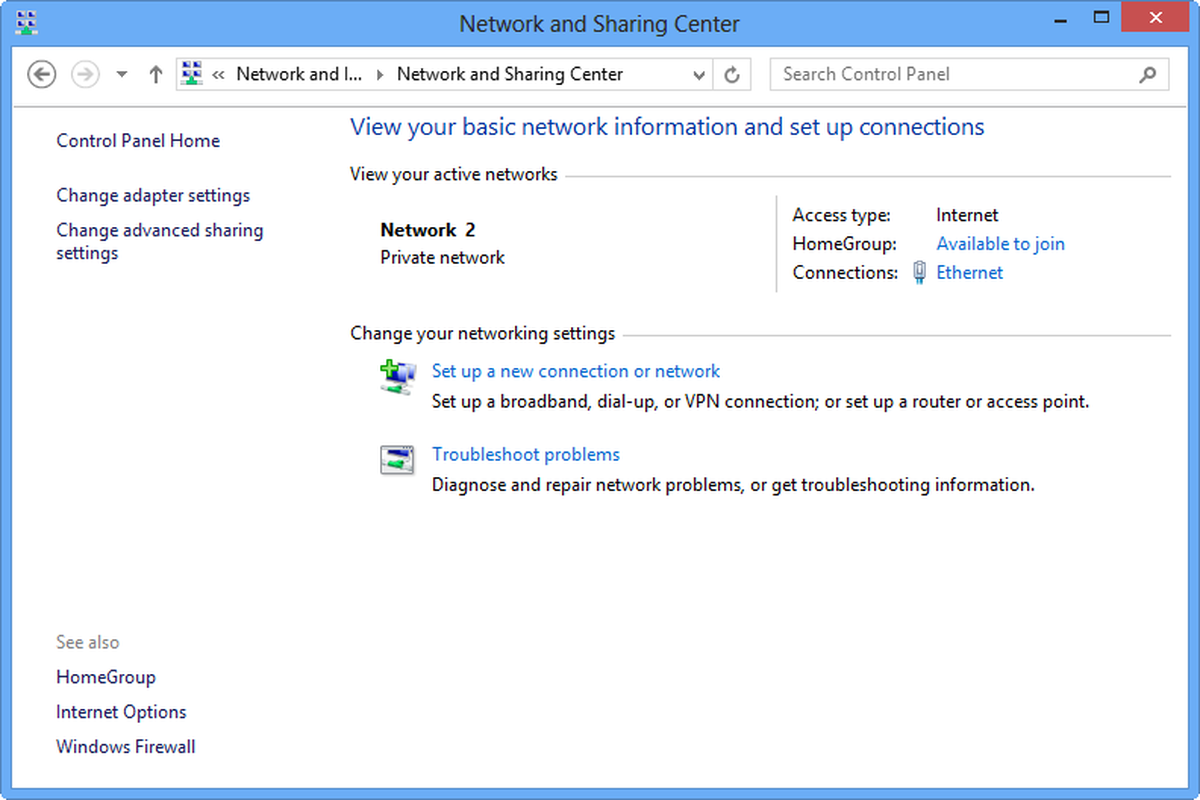Image resolution: width=1200 pixels, height=800 pixels.
Task: Open the address bar history dropdown
Action: 698,73
